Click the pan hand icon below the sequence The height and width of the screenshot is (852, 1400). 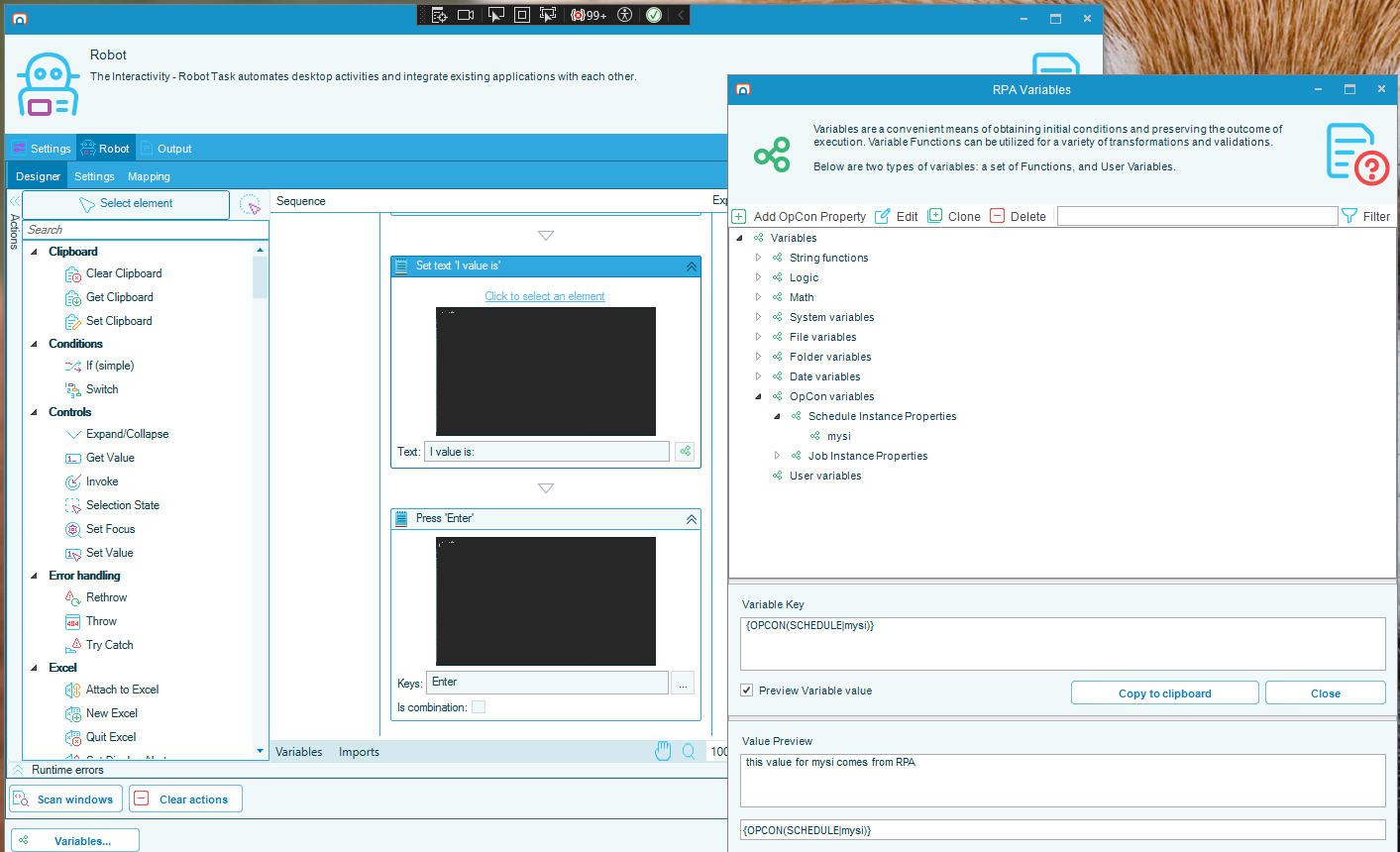click(663, 751)
